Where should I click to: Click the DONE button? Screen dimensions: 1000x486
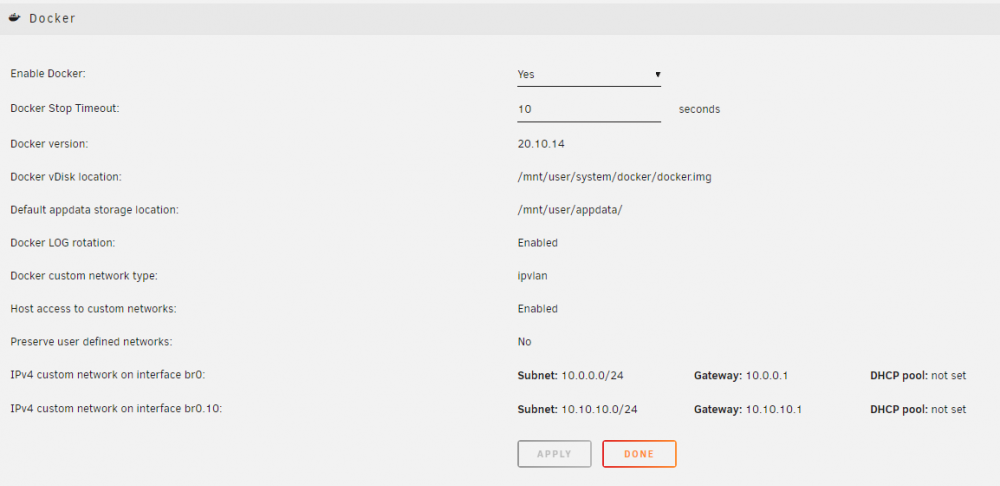point(639,454)
